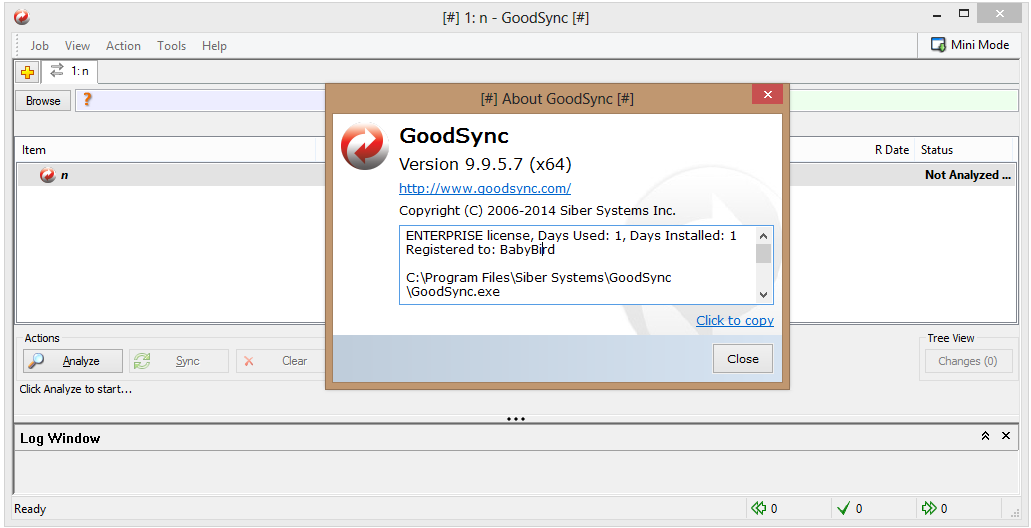This screenshot has height=528, width=1031.
Task: Click the orange question mark folder icon
Action: click(86, 100)
